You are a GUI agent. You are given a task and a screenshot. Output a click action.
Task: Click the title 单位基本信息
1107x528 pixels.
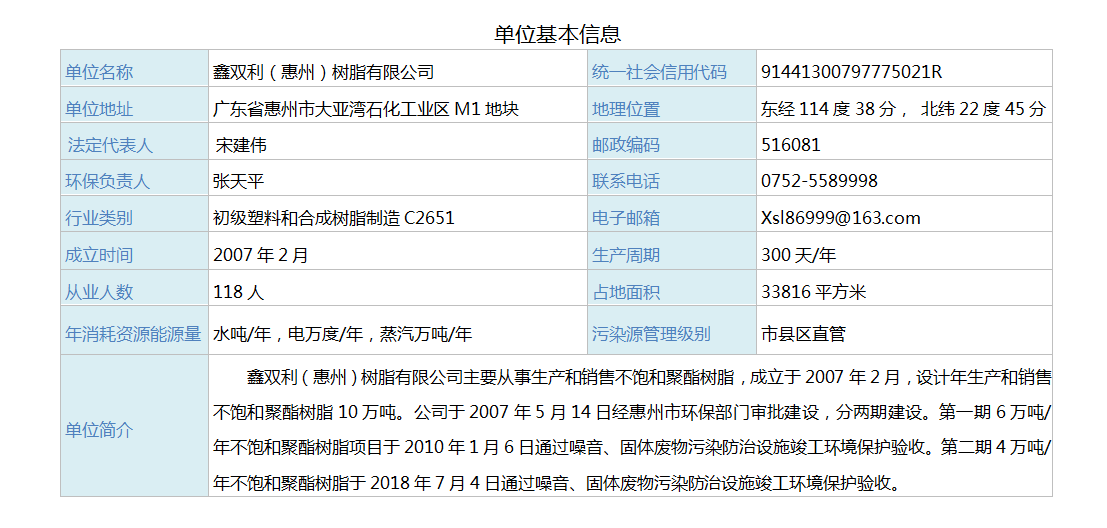pyautogui.click(x=557, y=34)
